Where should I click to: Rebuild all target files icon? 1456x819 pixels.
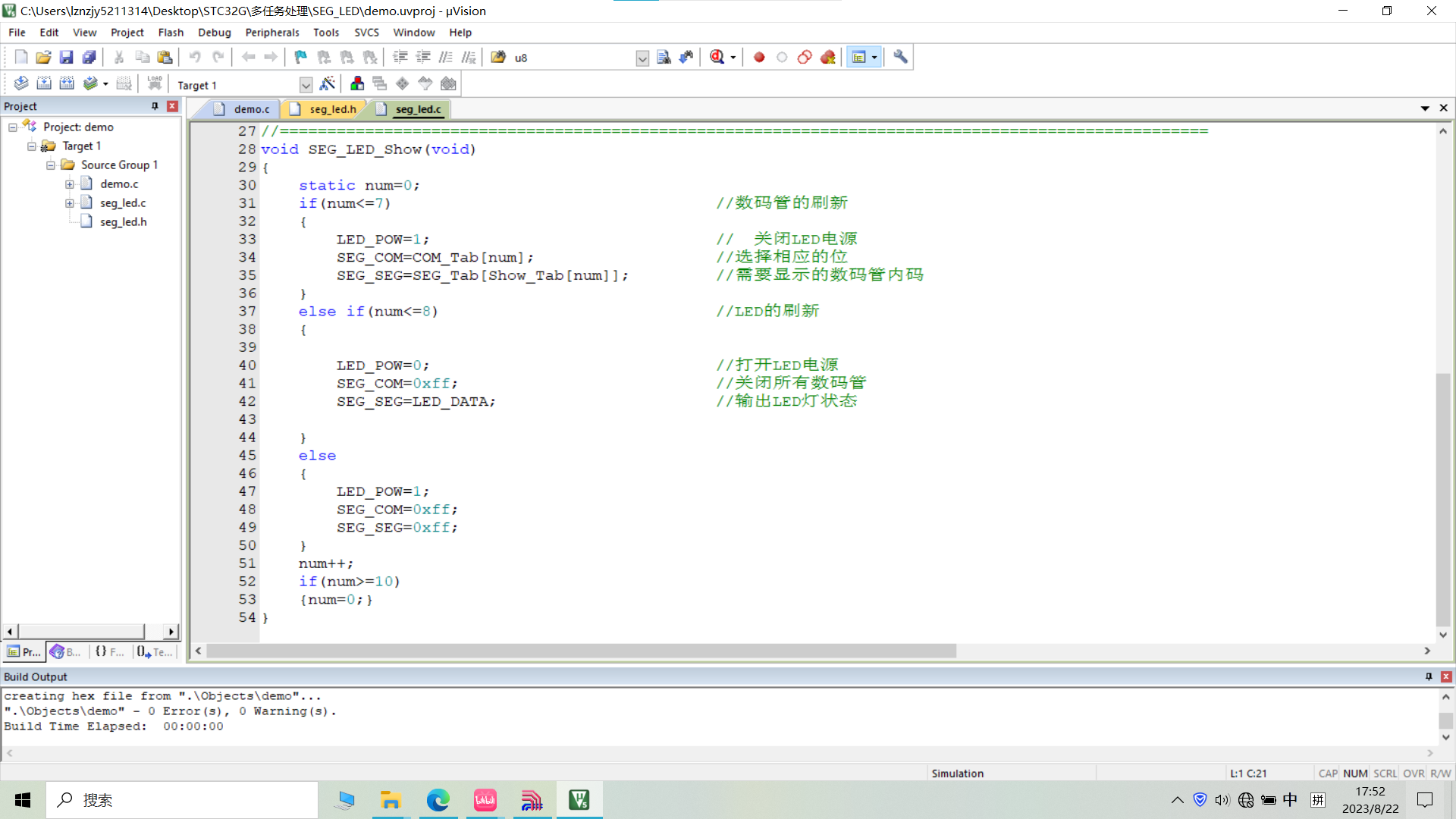click(67, 83)
